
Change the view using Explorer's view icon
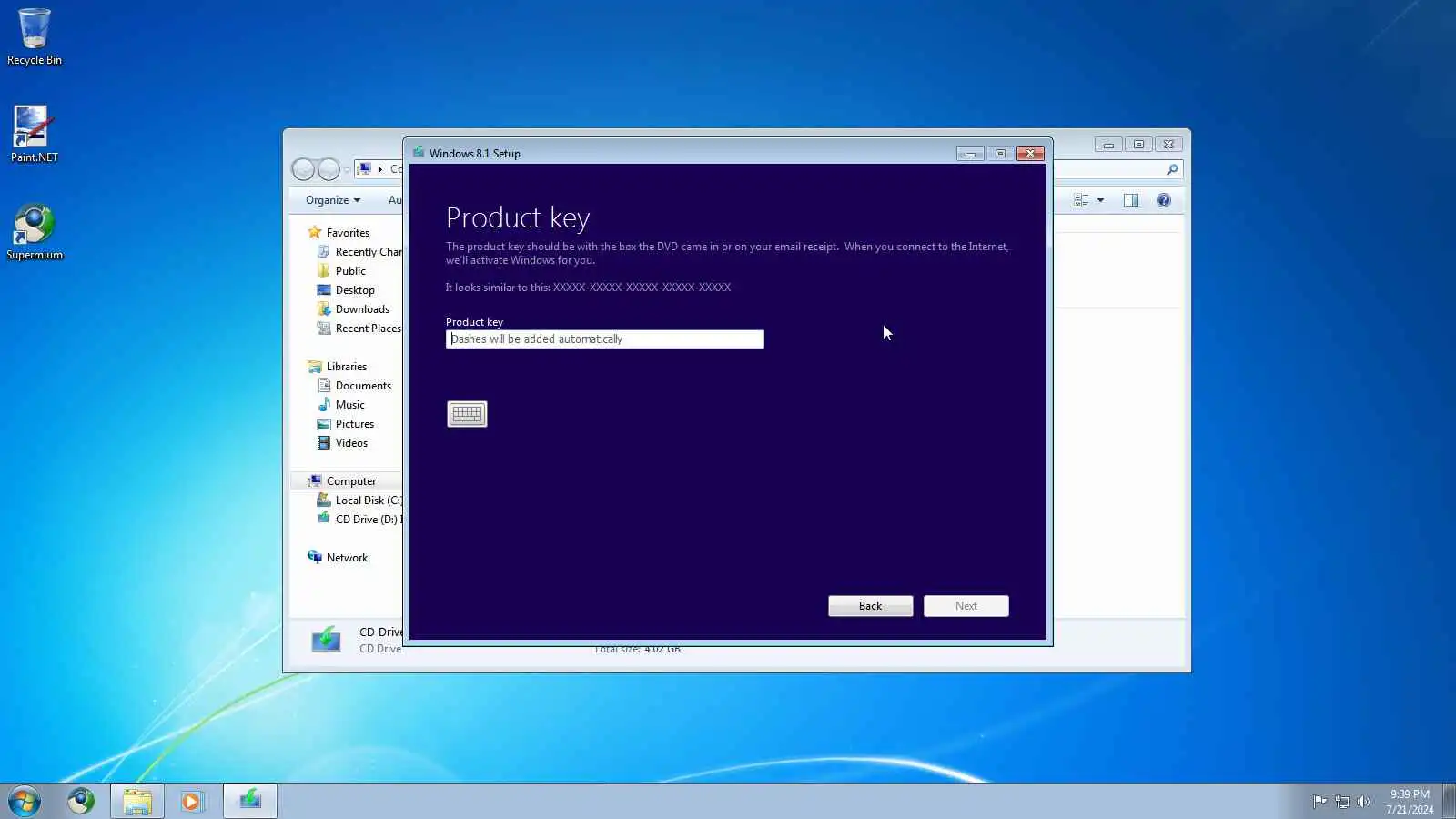[x=1081, y=200]
